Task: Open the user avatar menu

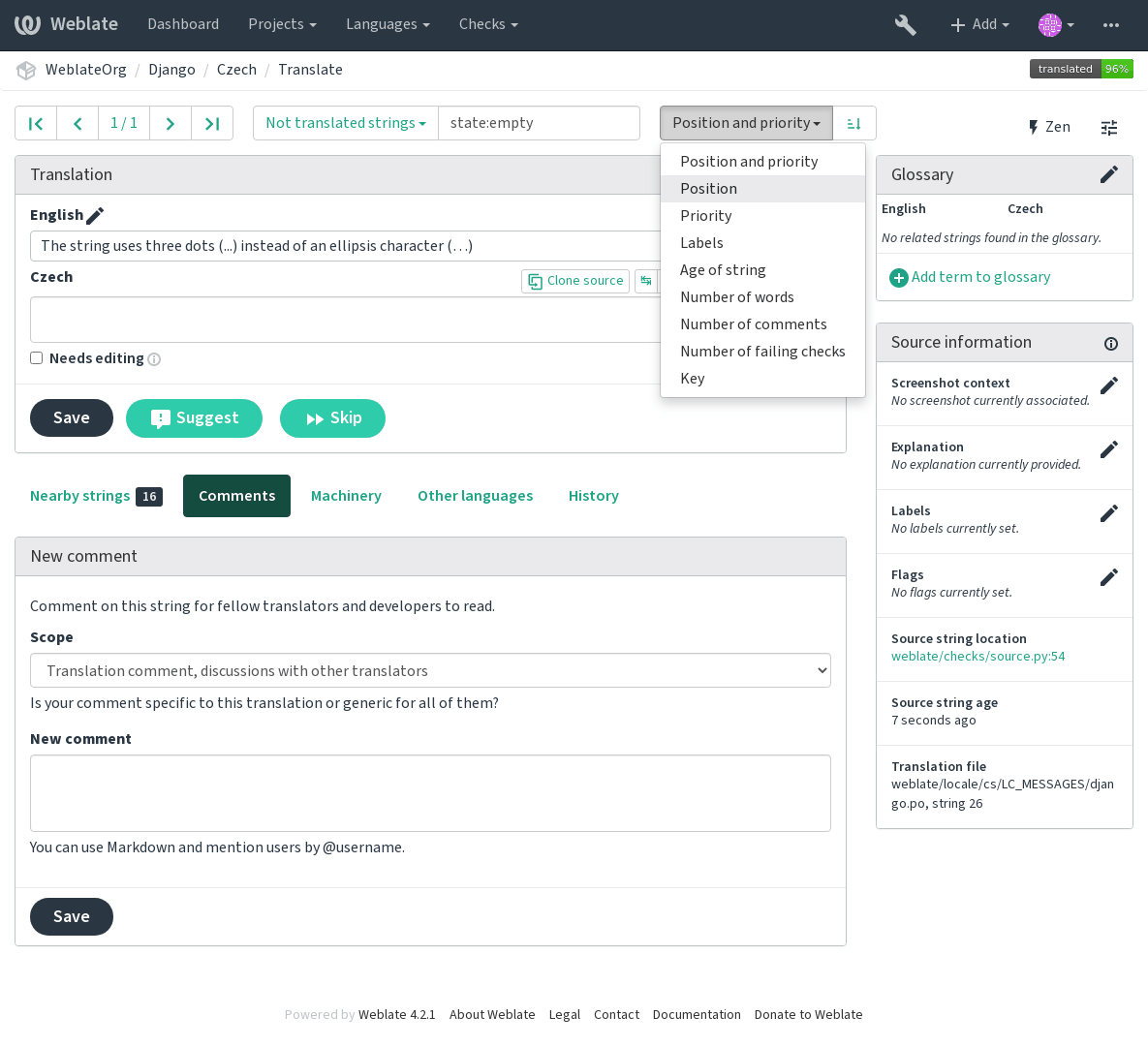Action: click(x=1056, y=25)
